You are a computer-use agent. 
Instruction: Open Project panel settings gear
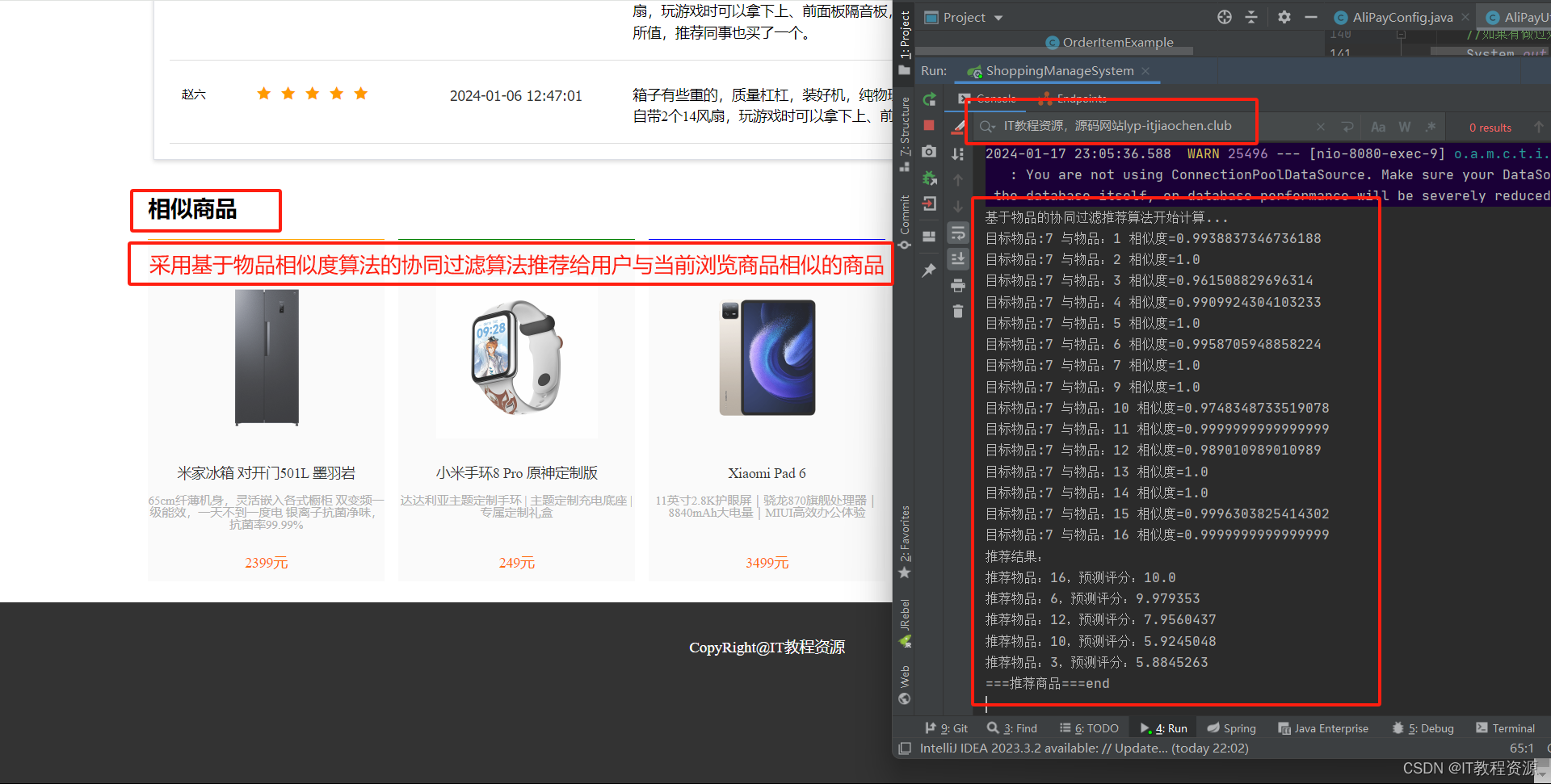click(1284, 17)
